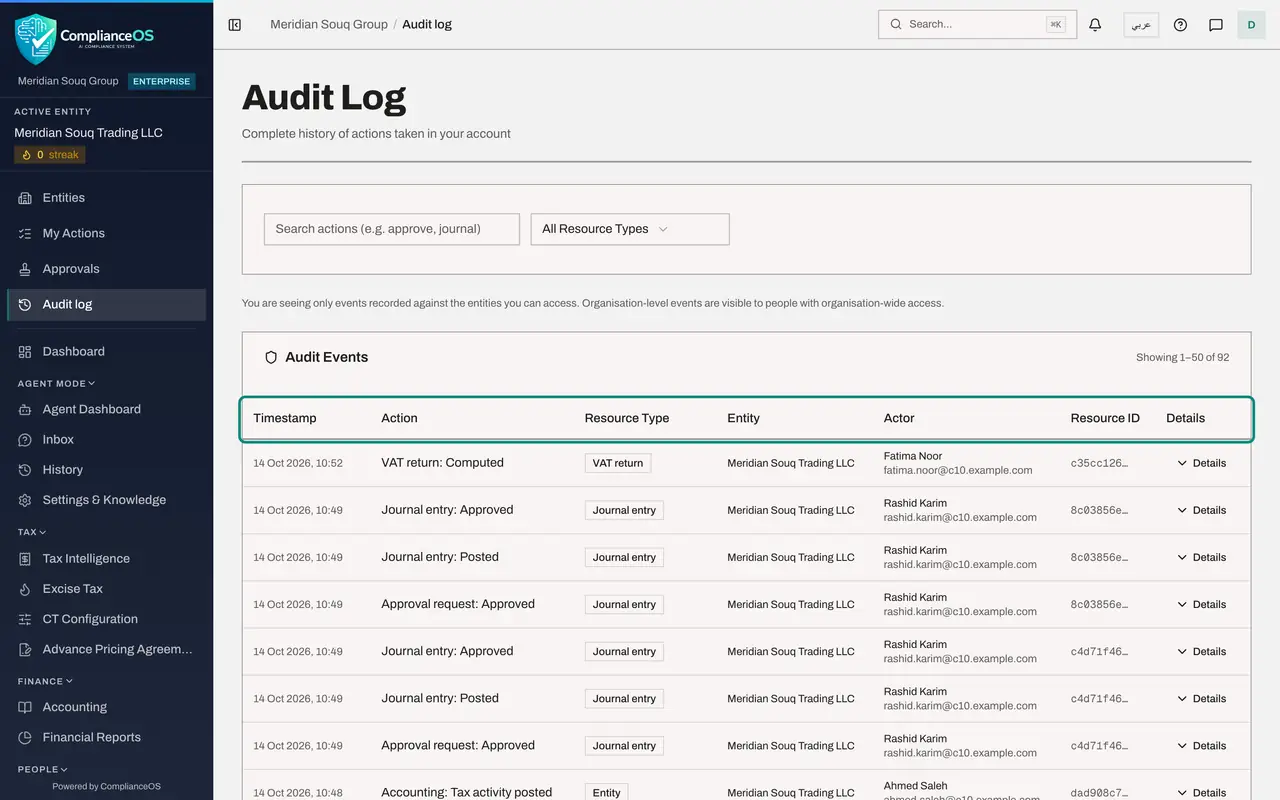The image size is (1280, 800).
Task: Click Agent Dashboard bot icon
Action: pyautogui.click(x=25, y=409)
